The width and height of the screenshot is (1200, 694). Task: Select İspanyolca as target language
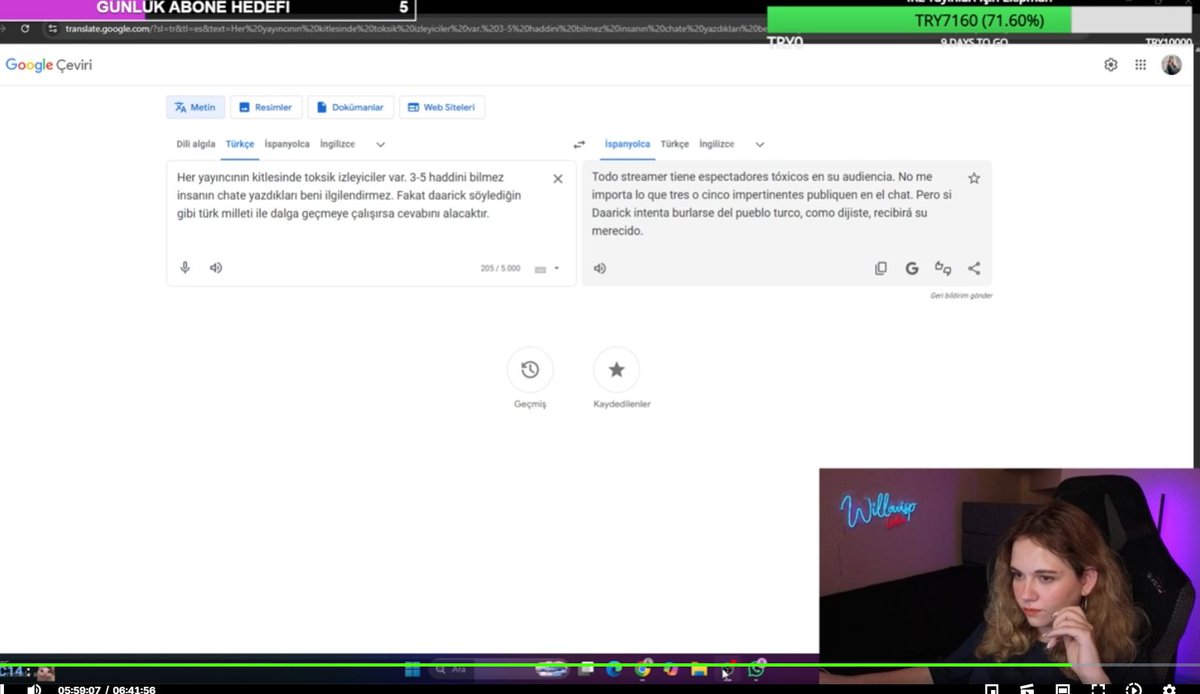pos(628,144)
